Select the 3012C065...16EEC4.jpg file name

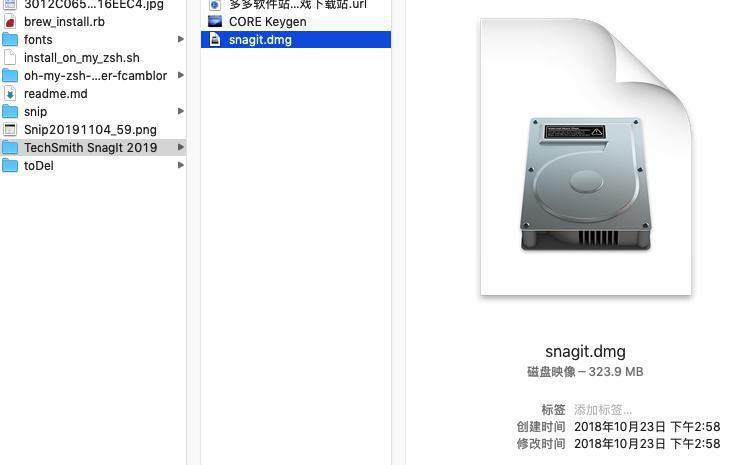click(94, 5)
